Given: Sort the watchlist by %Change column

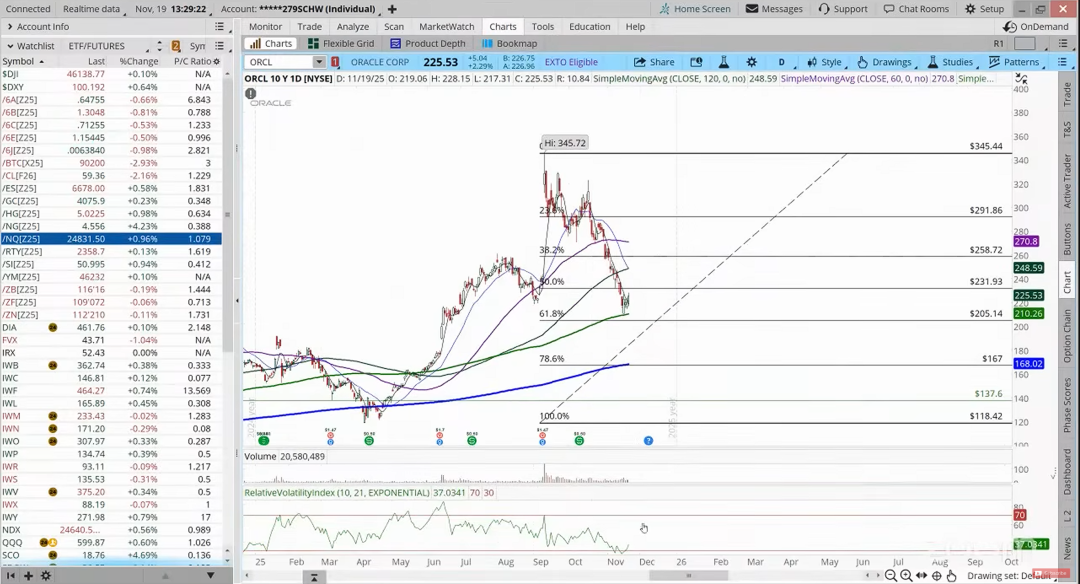Looking at the screenshot, I should point(138,61).
